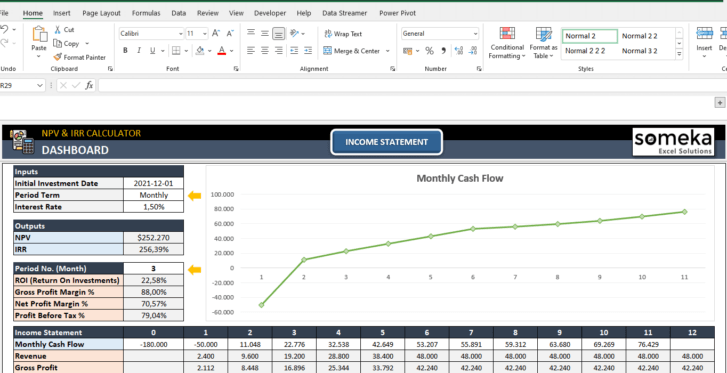Open Conditional Formatting menu
Image resolution: width=727 pixels, height=373 pixels.
pyautogui.click(x=507, y=43)
